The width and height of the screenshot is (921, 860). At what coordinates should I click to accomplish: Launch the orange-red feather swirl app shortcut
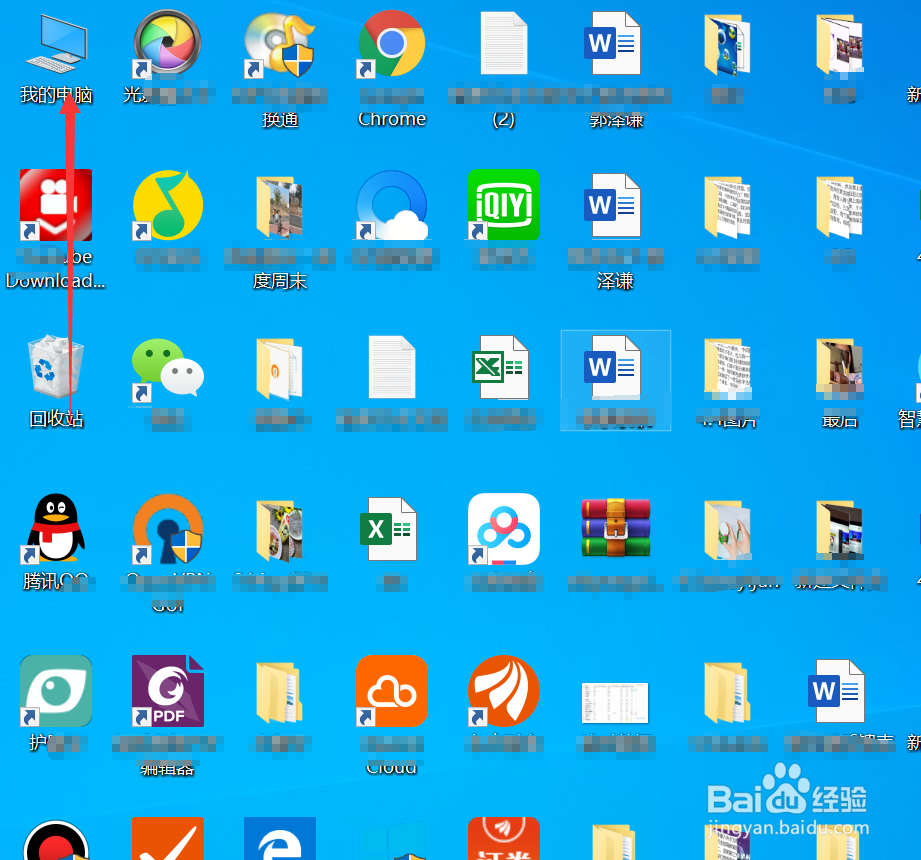point(503,691)
